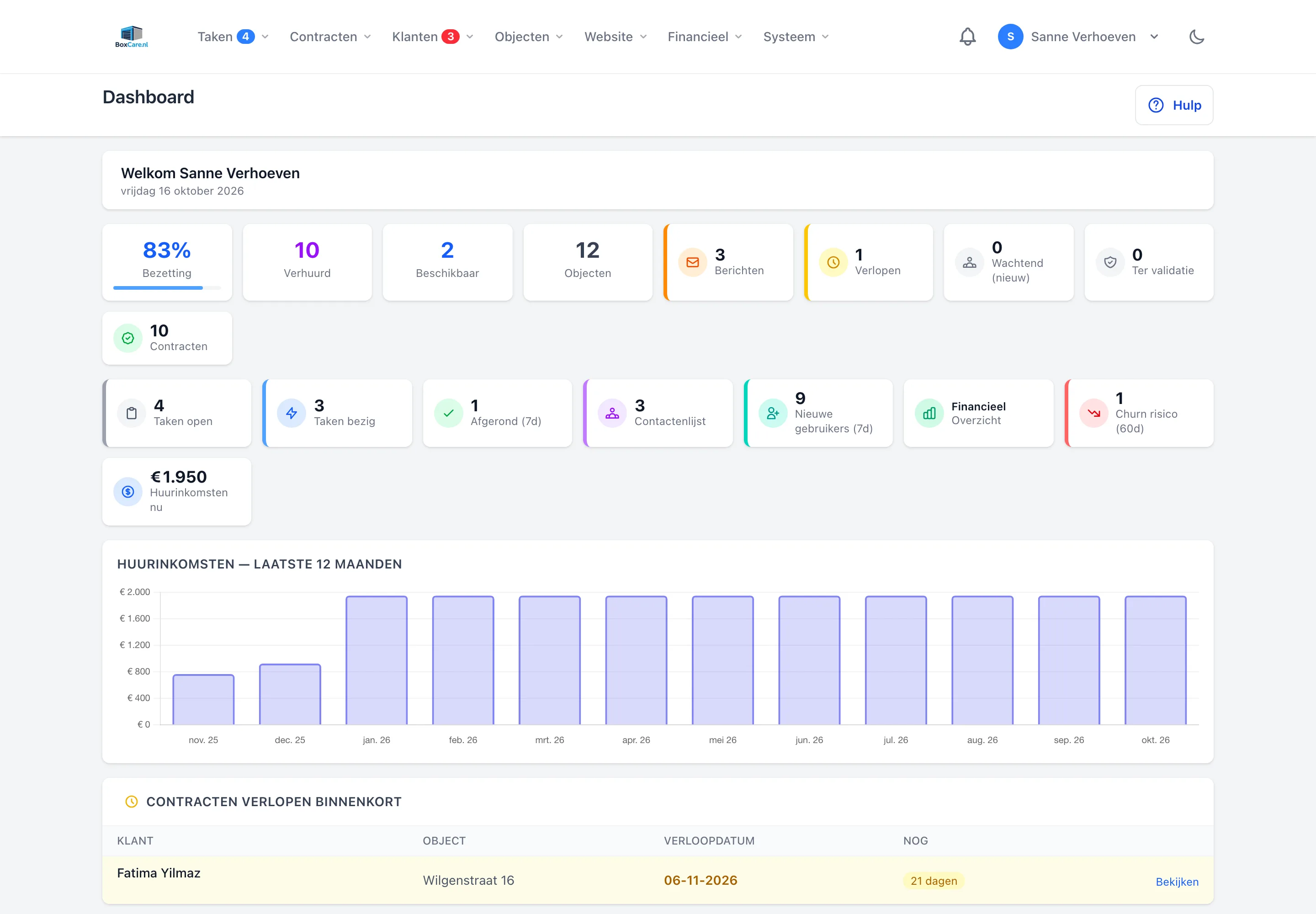Click the Taken open clipboard icon
The image size is (1316, 914).
click(131, 413)
